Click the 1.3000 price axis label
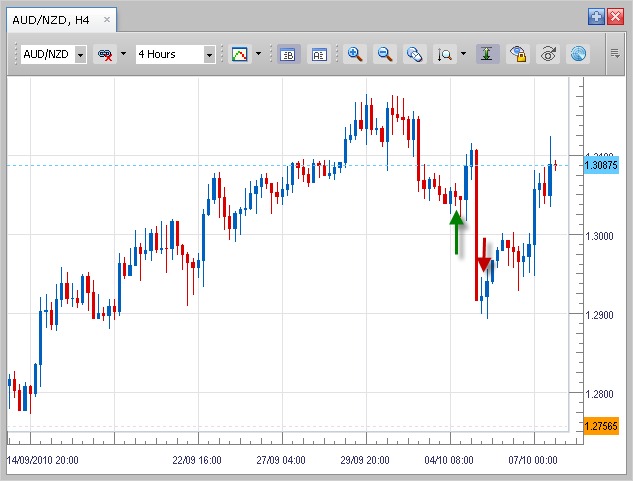The width and height of the screenshot is (633, 481). pos(599,236)
